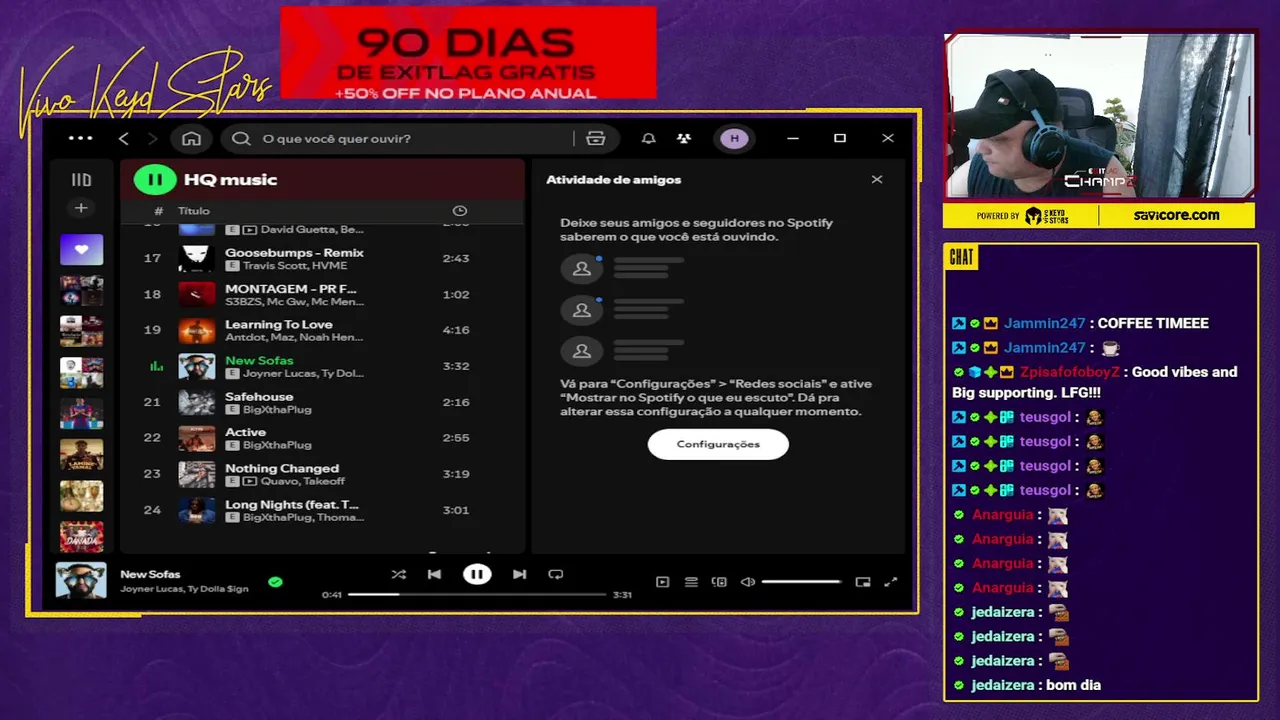Toggle repeat mode
The width and height of the screenshot is (1280, 720).
tap(556, 574)
